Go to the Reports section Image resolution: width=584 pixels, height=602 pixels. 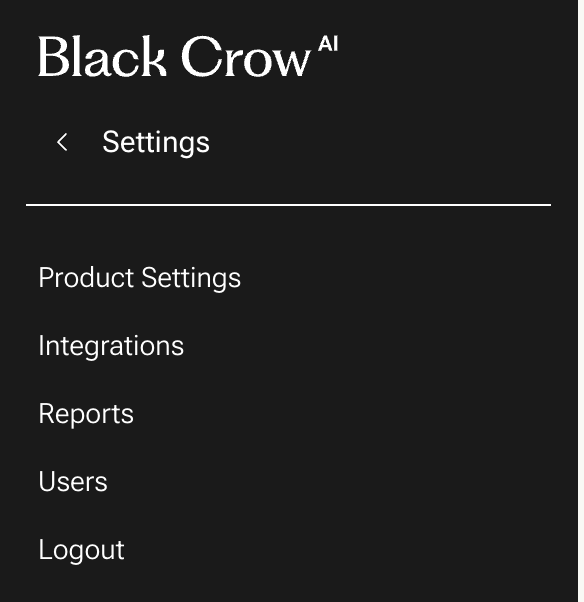86,414
